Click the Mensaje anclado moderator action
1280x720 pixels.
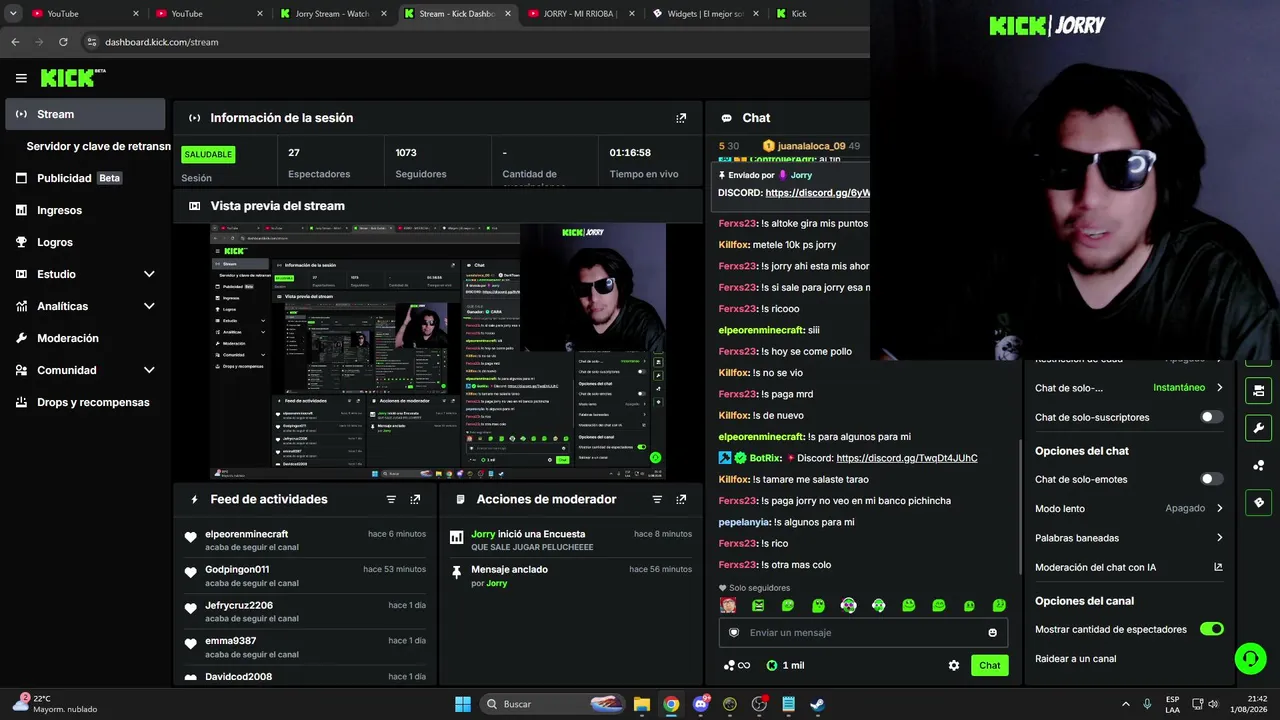tap(571, 576)
